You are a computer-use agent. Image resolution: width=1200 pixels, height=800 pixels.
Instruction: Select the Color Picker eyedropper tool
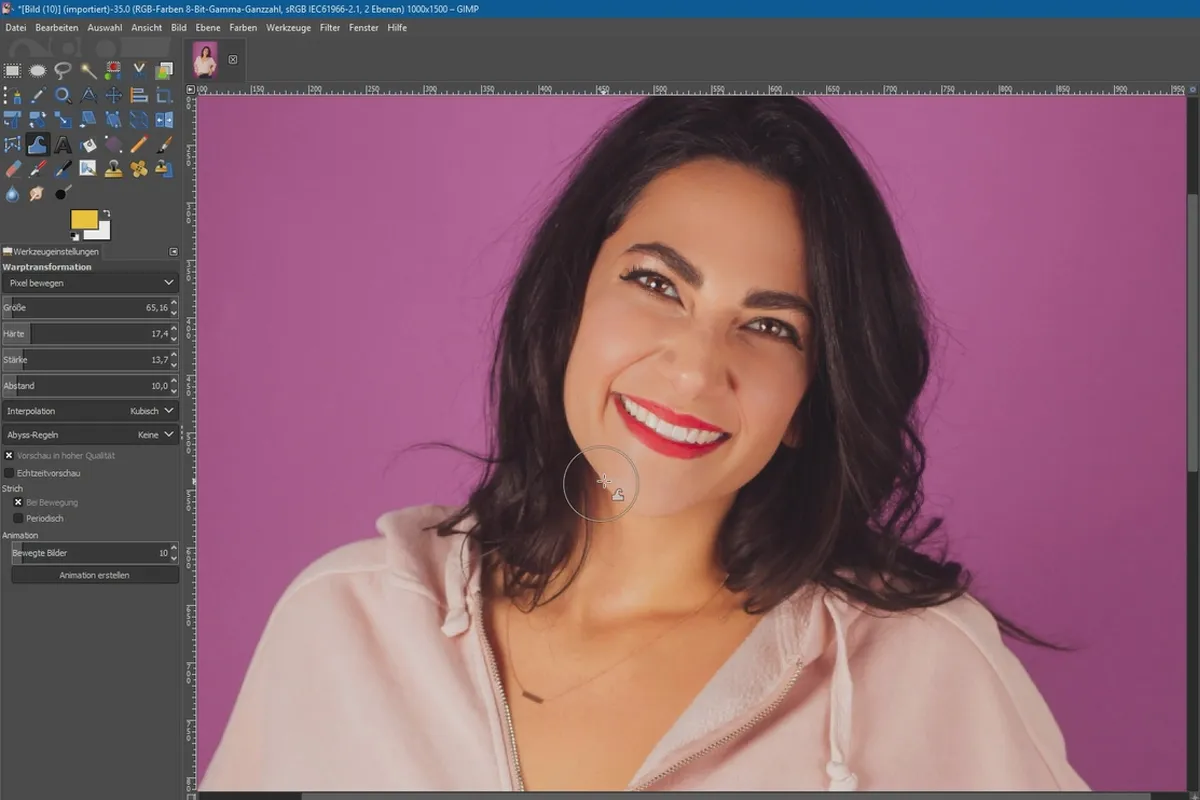38,95
